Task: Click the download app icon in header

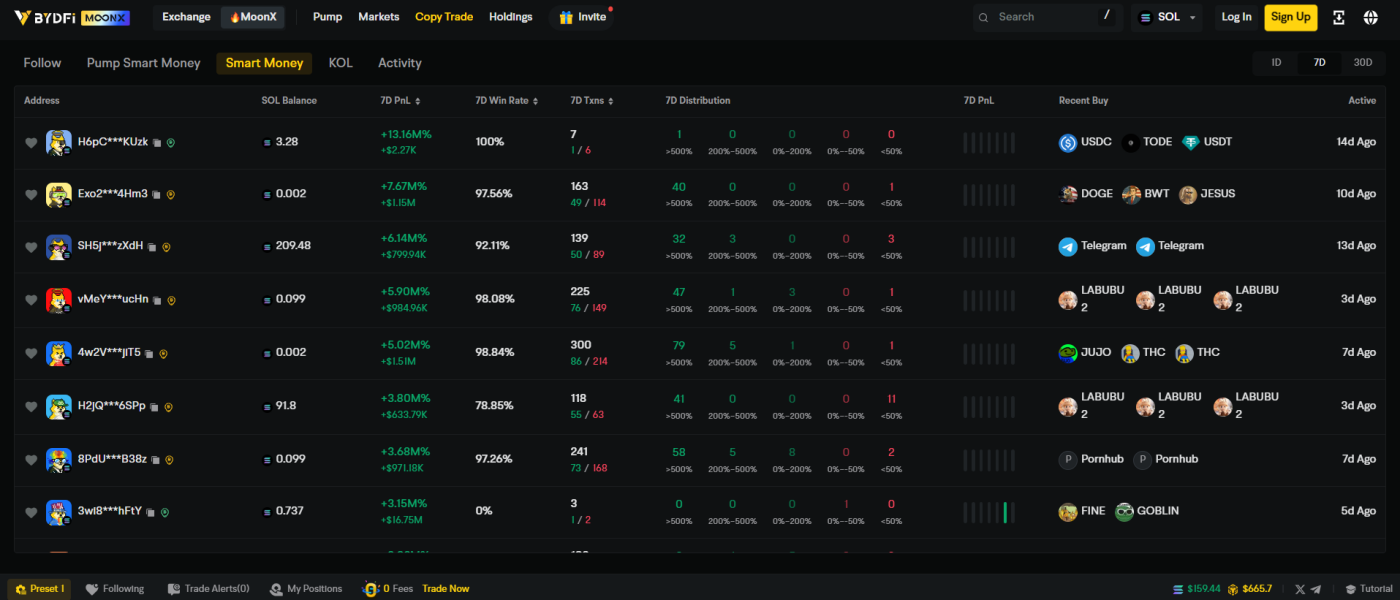Action: click(1339, 17)
